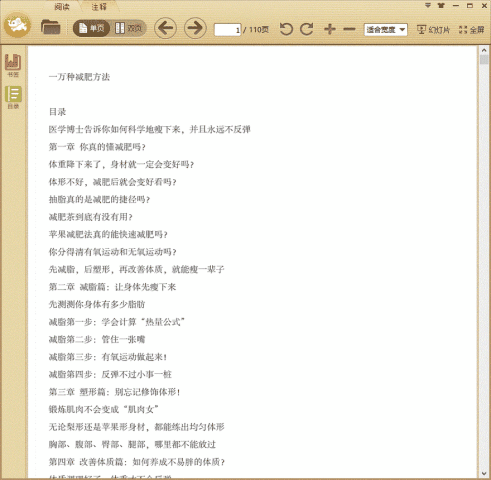The width and height of the screenshot is (491, 480).
Task: Select the 注释 tab
Action: 99,7
